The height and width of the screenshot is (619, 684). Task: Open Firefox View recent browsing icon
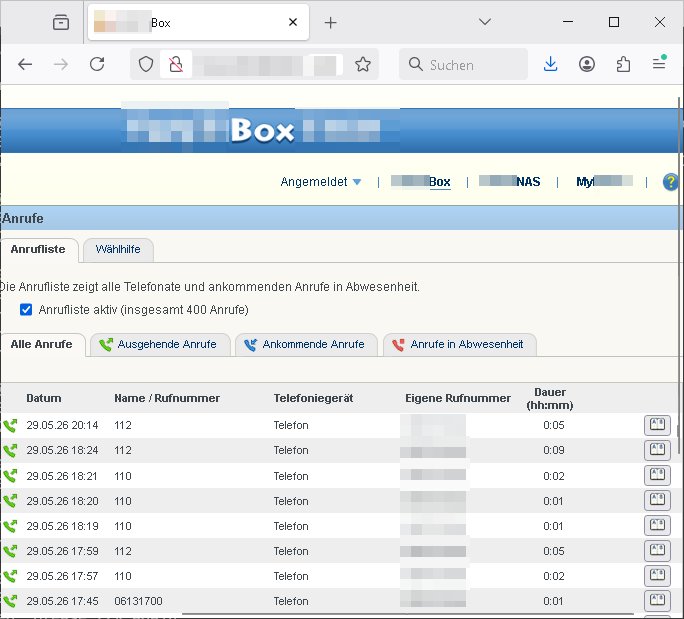coord(61,22)
